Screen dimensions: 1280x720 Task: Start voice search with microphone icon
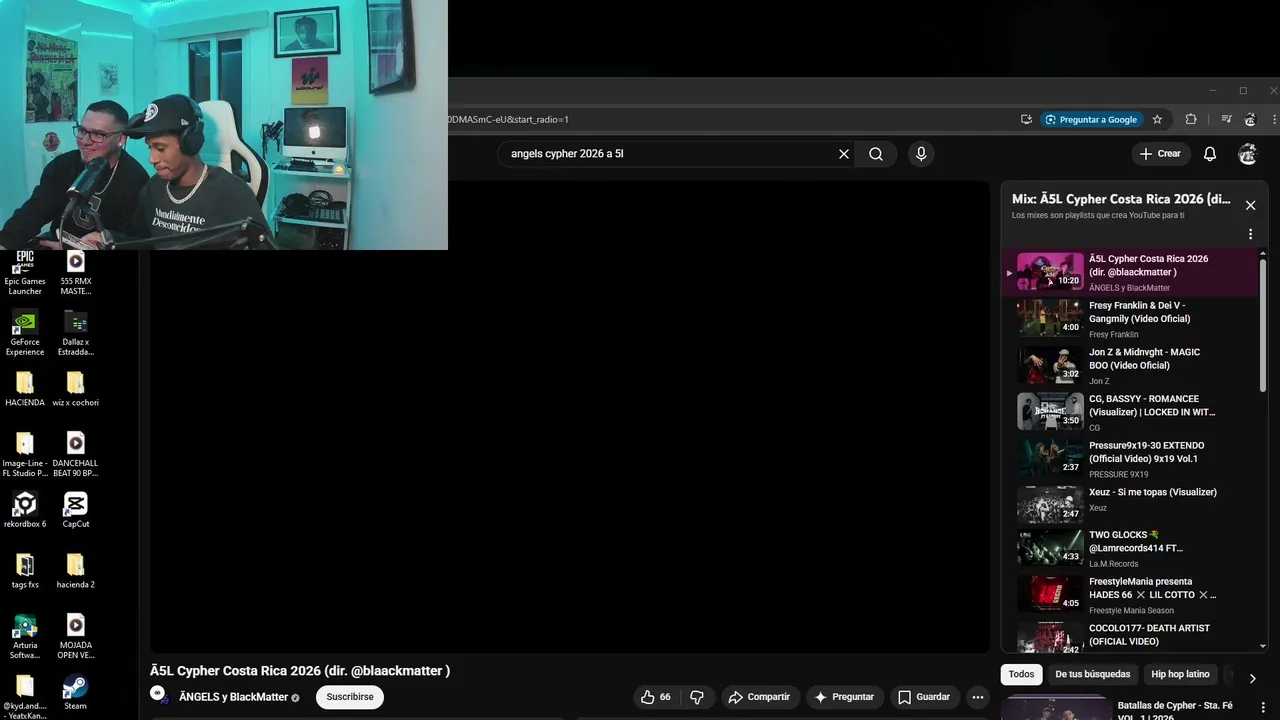[921, 154]
